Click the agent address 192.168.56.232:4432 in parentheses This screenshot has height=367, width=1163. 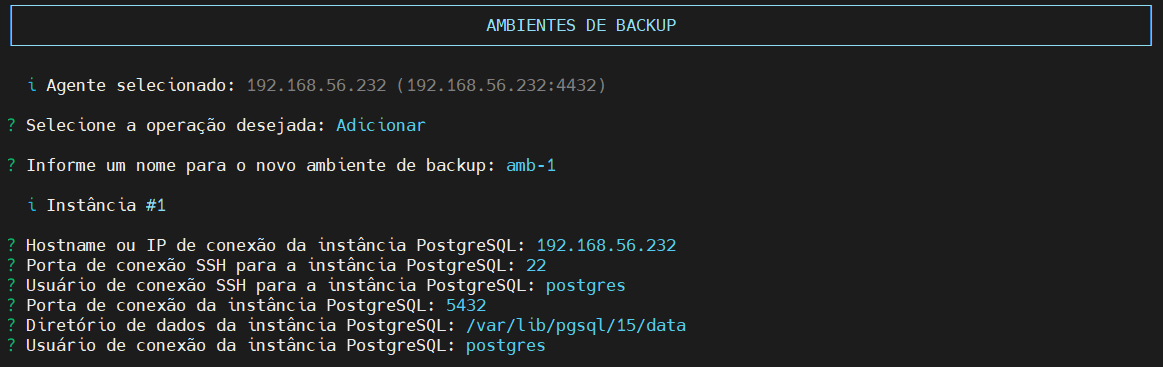pos(501,86)
